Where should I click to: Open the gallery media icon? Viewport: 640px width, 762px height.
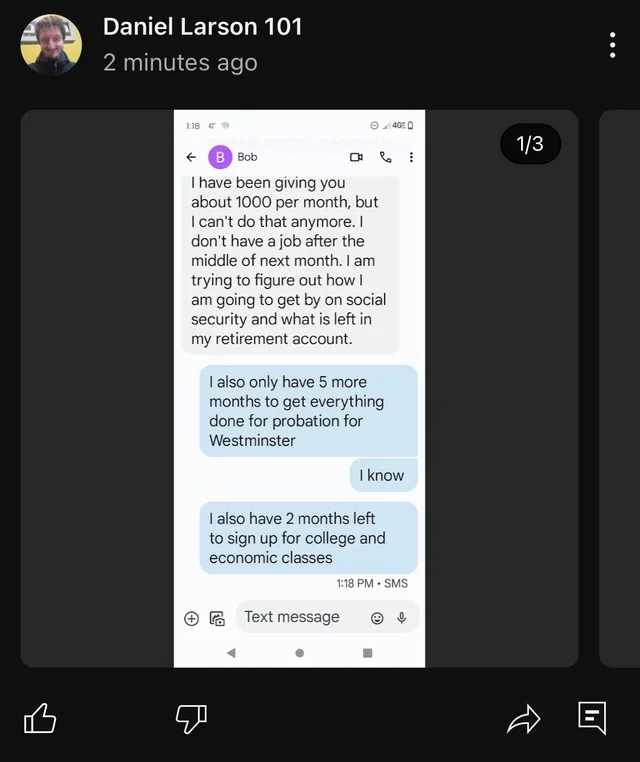217,618
